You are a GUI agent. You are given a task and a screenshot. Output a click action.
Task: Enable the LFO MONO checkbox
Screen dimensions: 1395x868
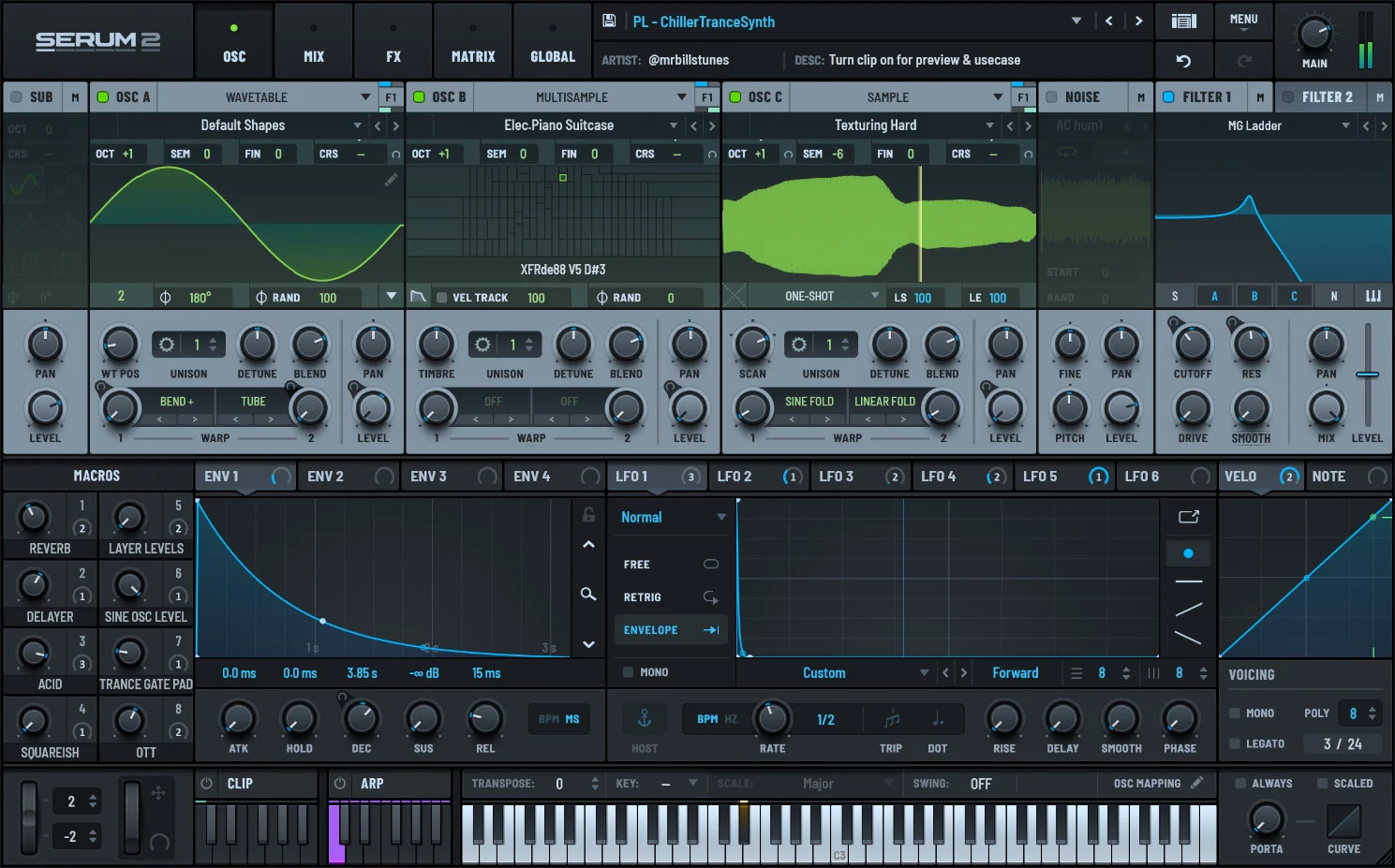click(x=628, y=672)
